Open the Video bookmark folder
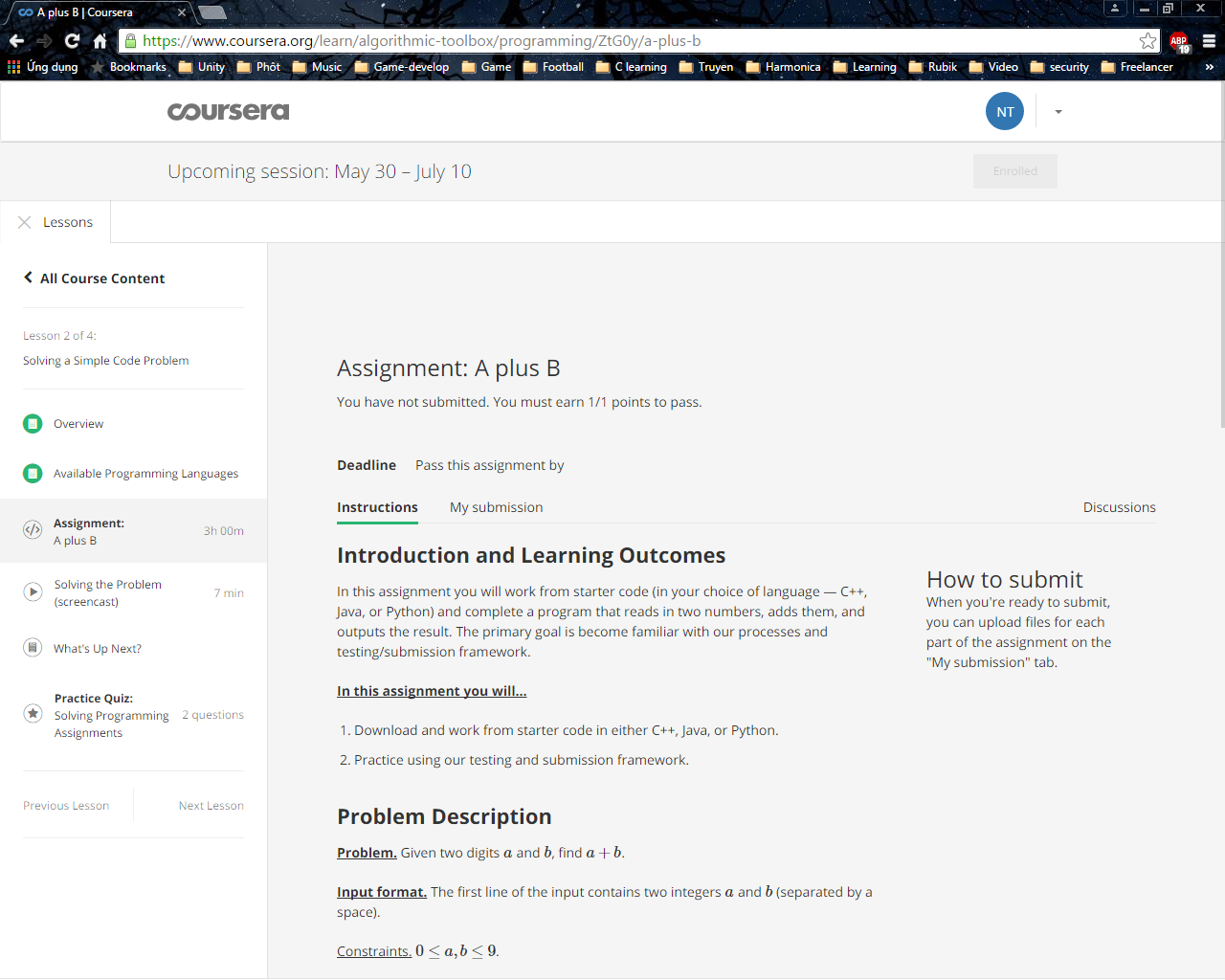 coord(993,67)
